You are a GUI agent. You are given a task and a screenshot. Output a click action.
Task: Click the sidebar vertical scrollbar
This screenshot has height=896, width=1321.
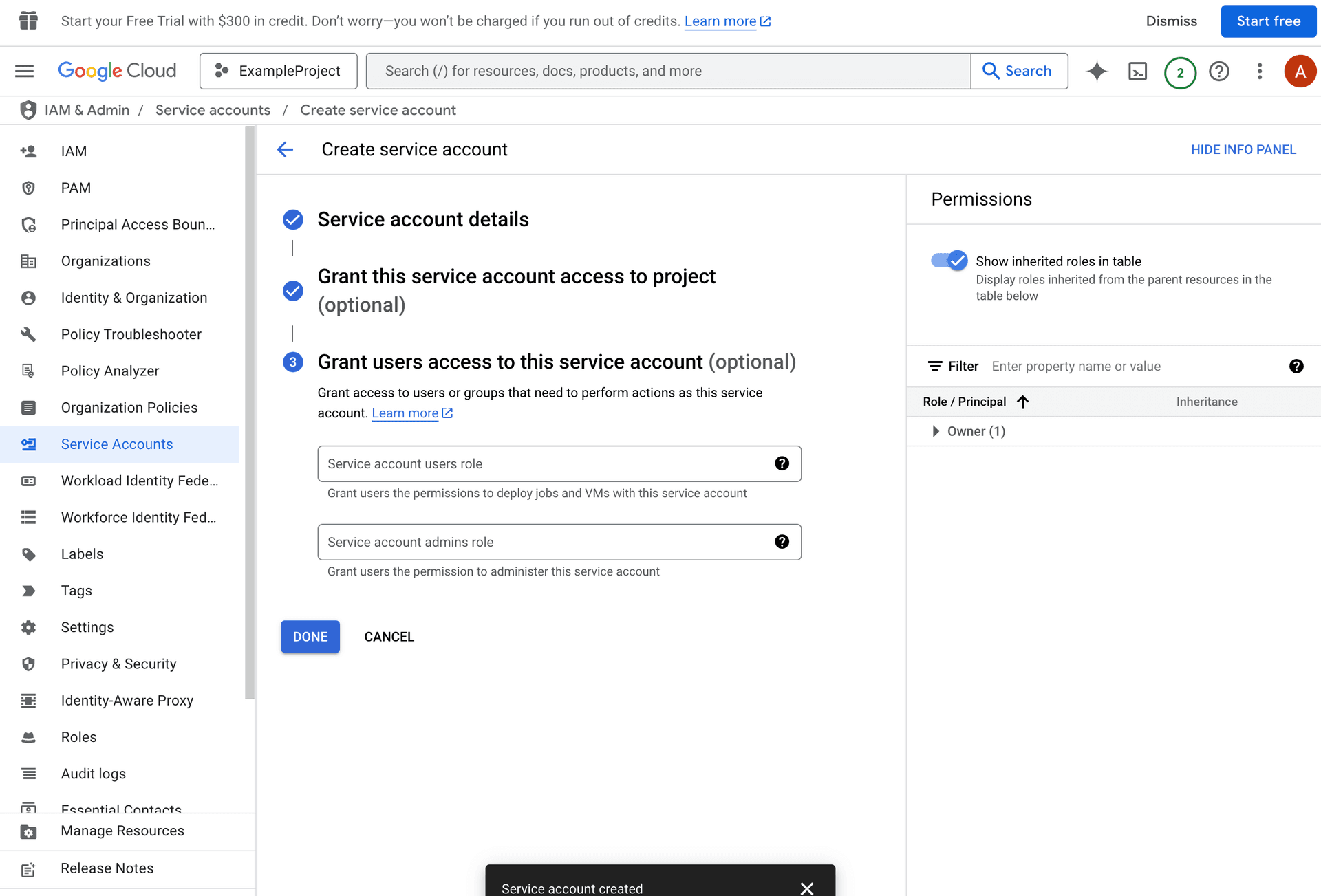point(250,413)
